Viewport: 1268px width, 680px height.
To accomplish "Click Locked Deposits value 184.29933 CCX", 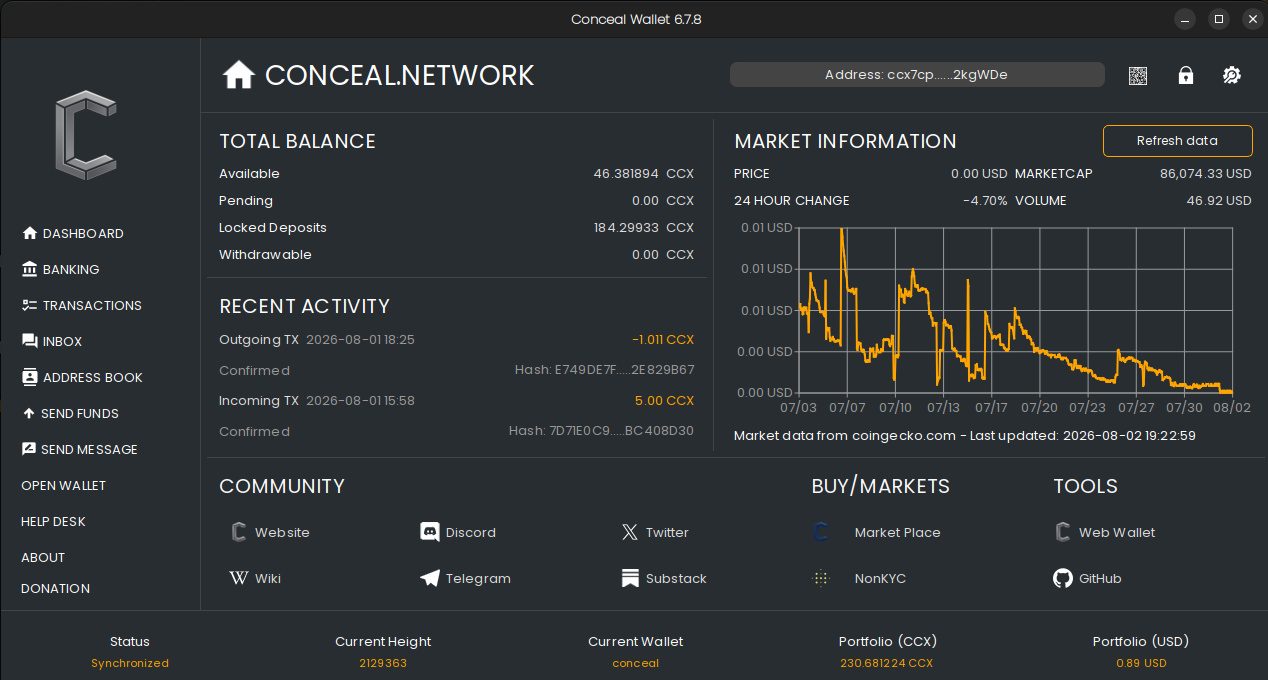I will (x=644, y=227).
